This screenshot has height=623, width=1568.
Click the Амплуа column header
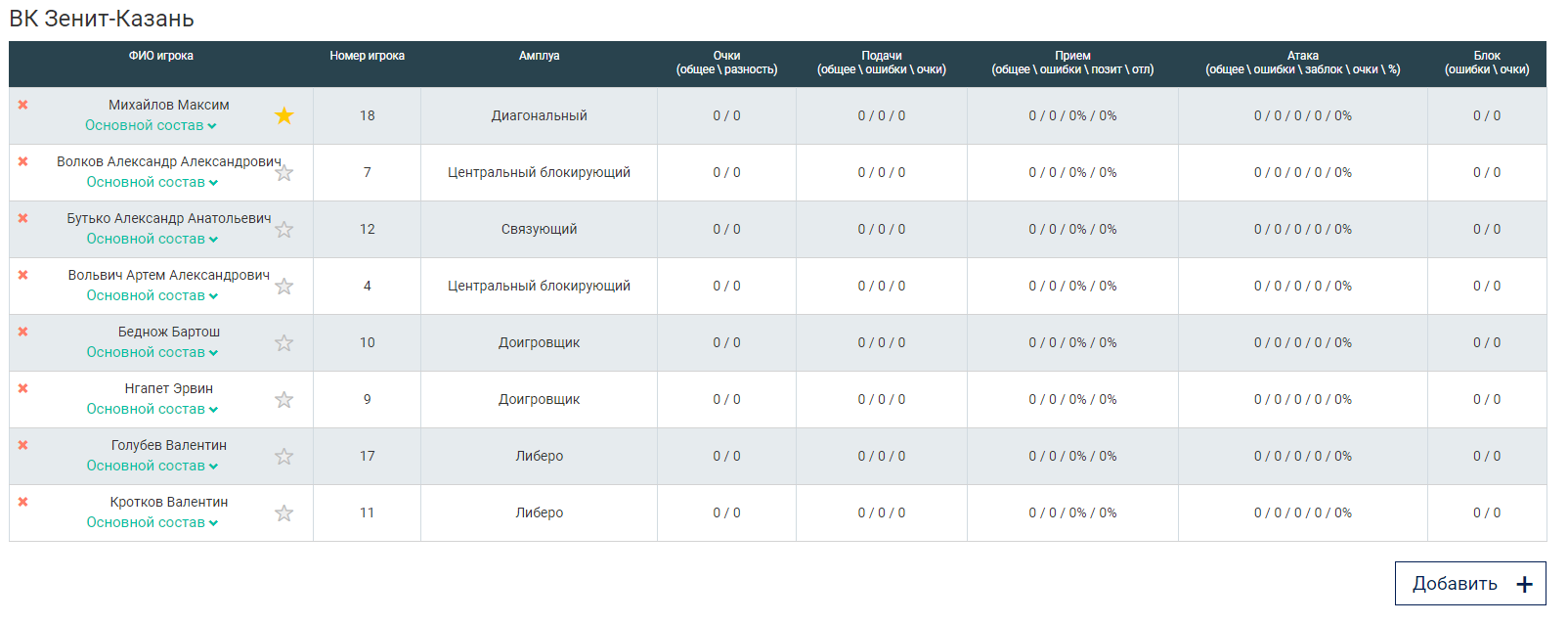point(539,56)
